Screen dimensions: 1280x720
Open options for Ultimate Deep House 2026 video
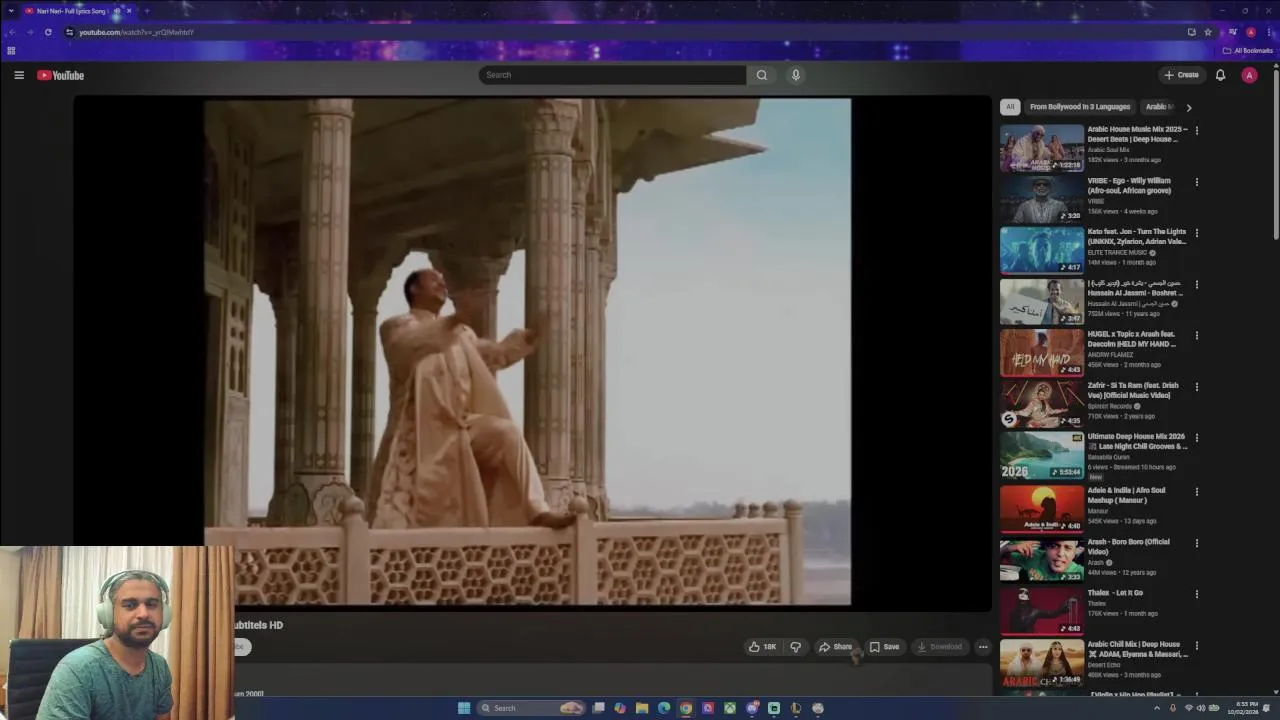point(1196,438)
